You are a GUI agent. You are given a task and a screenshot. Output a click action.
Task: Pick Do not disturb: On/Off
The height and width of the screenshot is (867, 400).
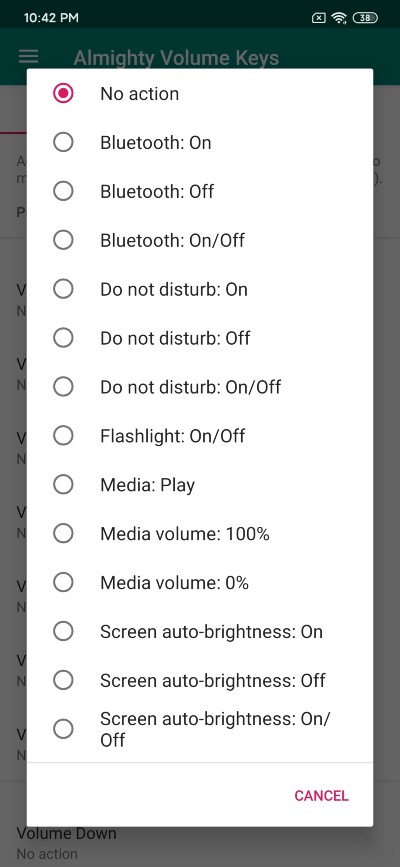pyautogui.click(x=200, y=387)
